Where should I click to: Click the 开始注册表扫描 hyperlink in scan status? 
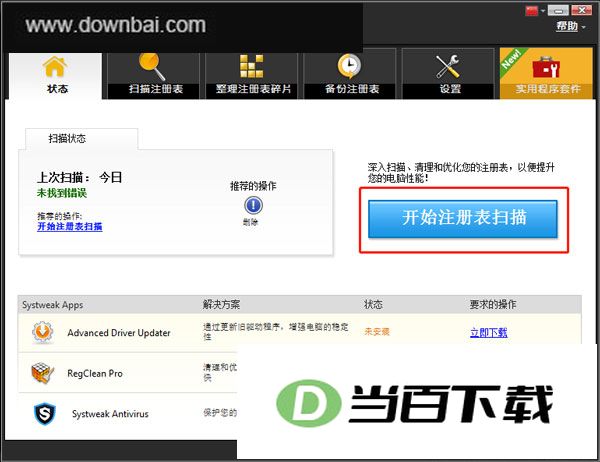pos(70,226)
